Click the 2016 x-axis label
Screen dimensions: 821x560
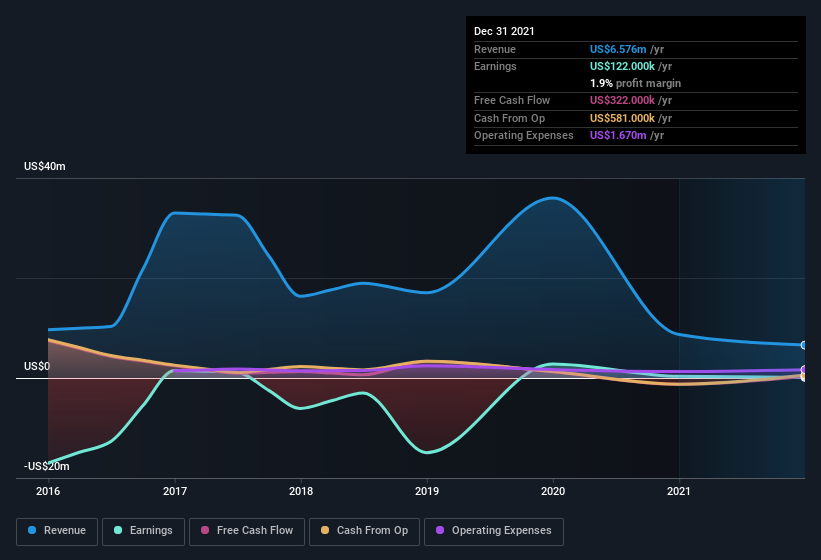tap(48, 491)
